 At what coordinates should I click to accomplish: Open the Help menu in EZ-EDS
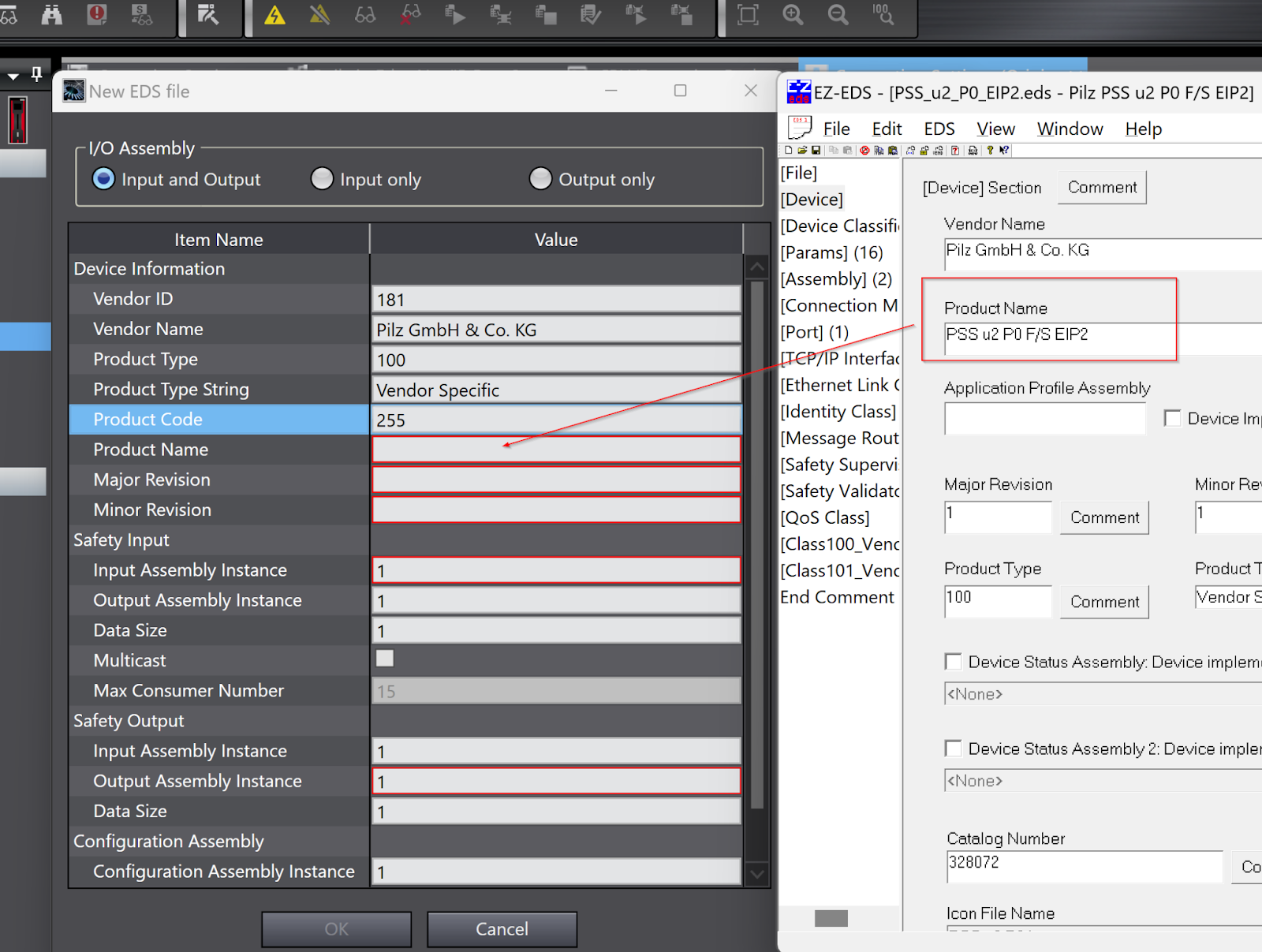(1143, 129)
